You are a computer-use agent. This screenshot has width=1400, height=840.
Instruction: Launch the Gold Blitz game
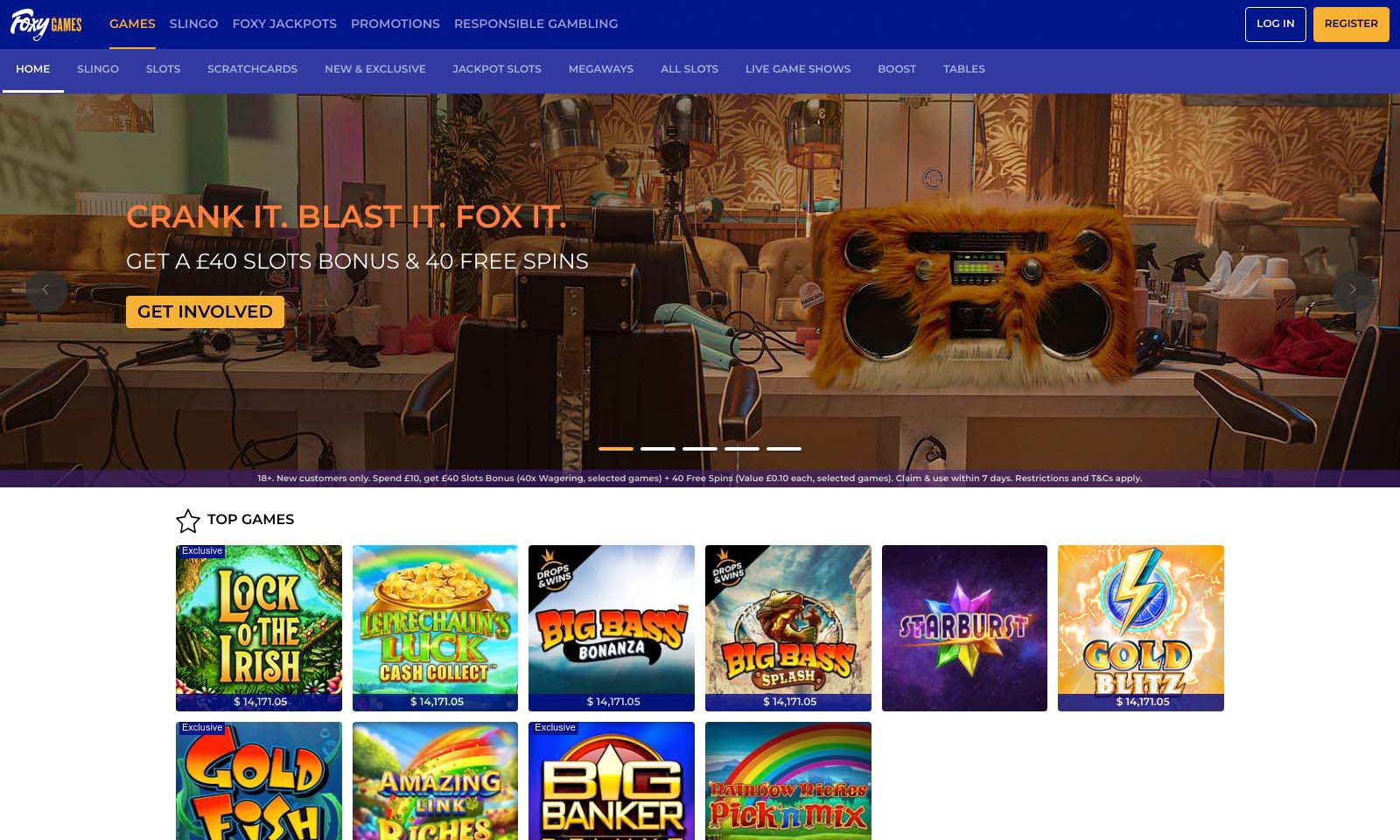[x=1140, y=621]
